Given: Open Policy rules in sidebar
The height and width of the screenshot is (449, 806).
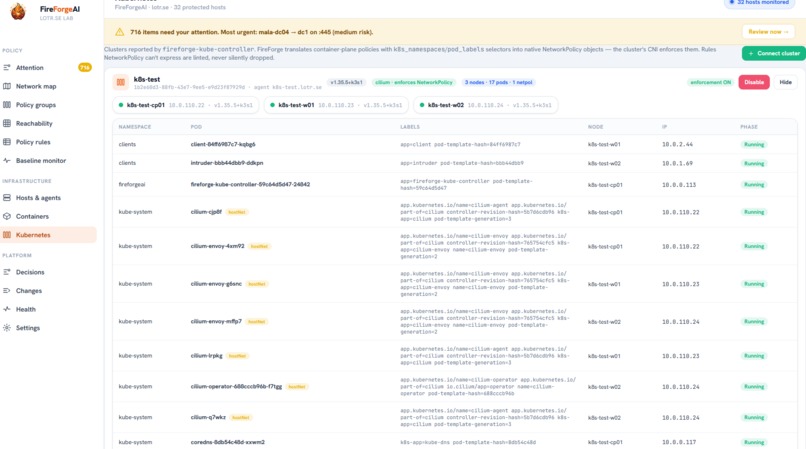Looking at the screenshot, I should pyautogui.click(x=33, y=142).
